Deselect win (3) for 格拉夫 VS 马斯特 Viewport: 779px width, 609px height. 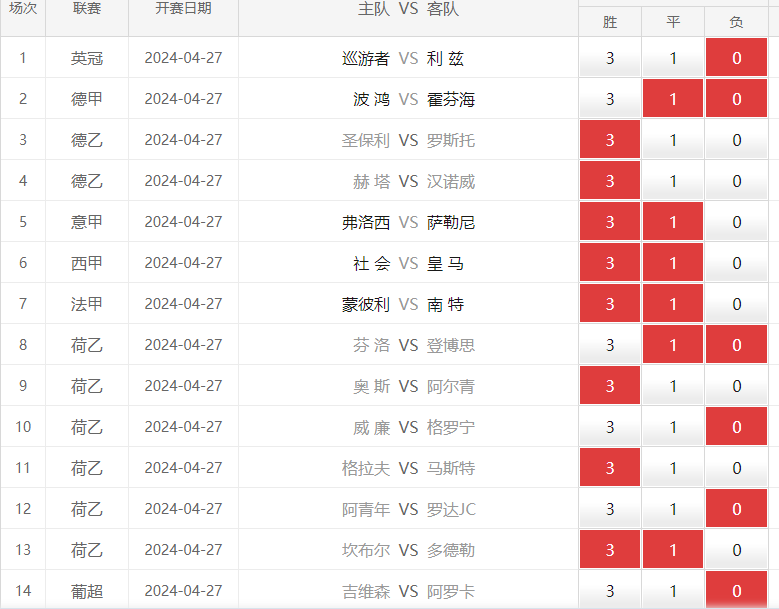click(x=610, y=467)
